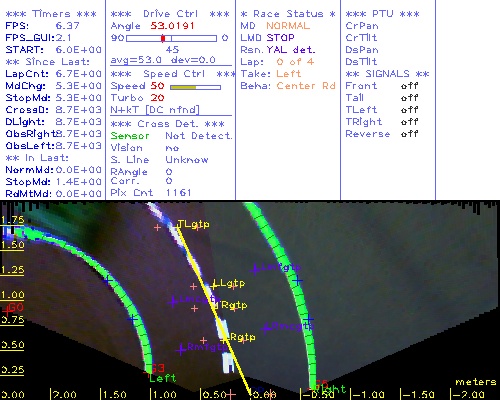
Task: Click the red marker on the Angle slider
Action: 163,38
